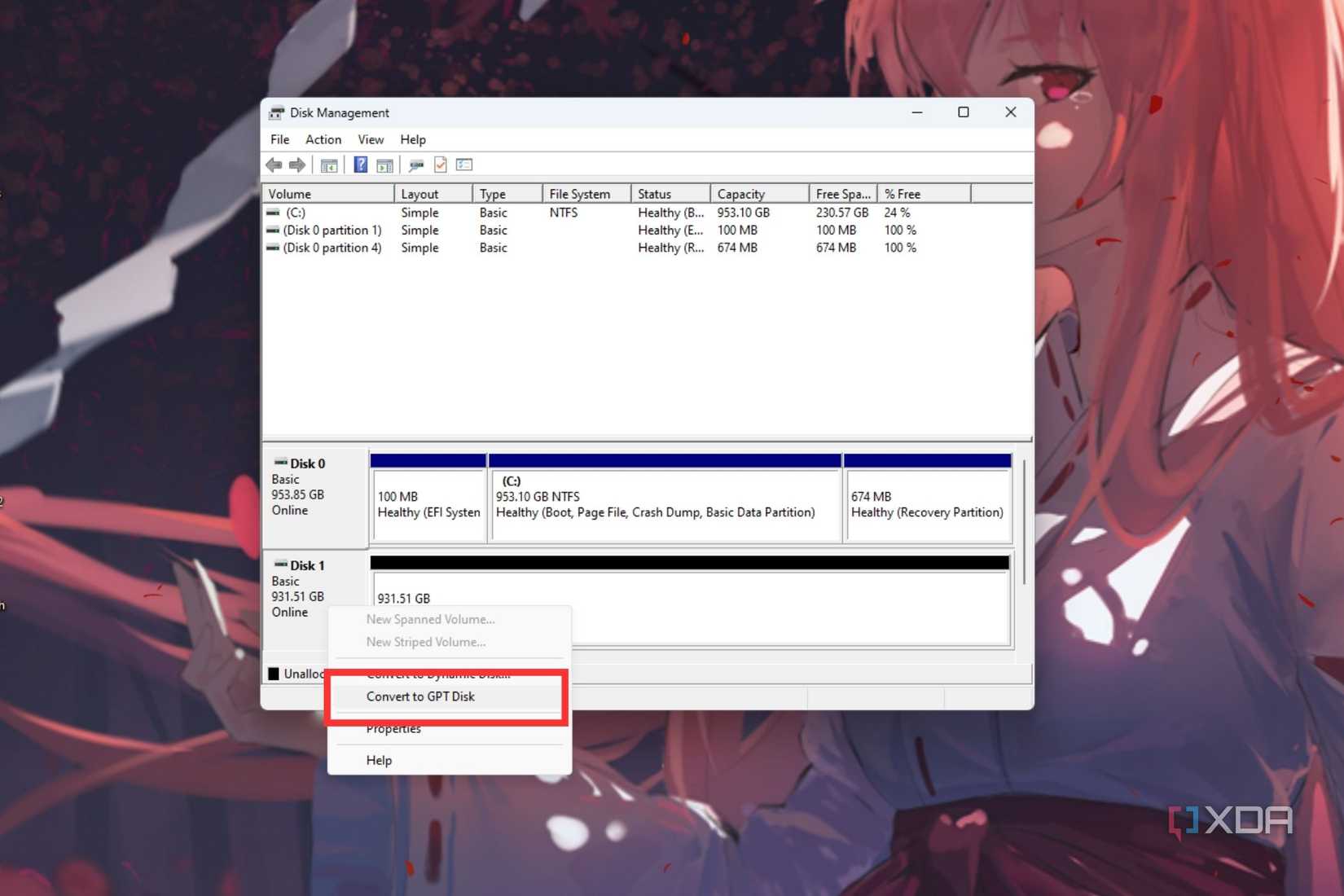The image size is (1344, 896).
Task: Click the Rescan Disks checkmark toolbar icon
Action: (441, 165)
